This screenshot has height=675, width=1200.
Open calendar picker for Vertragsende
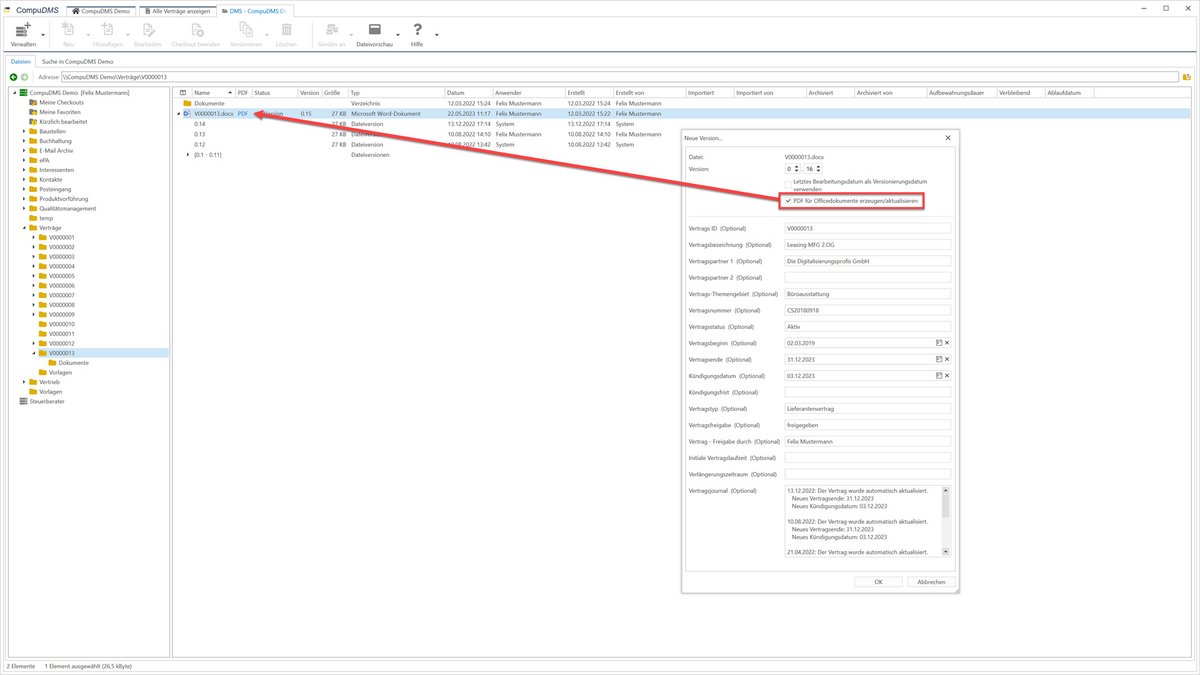939,359
